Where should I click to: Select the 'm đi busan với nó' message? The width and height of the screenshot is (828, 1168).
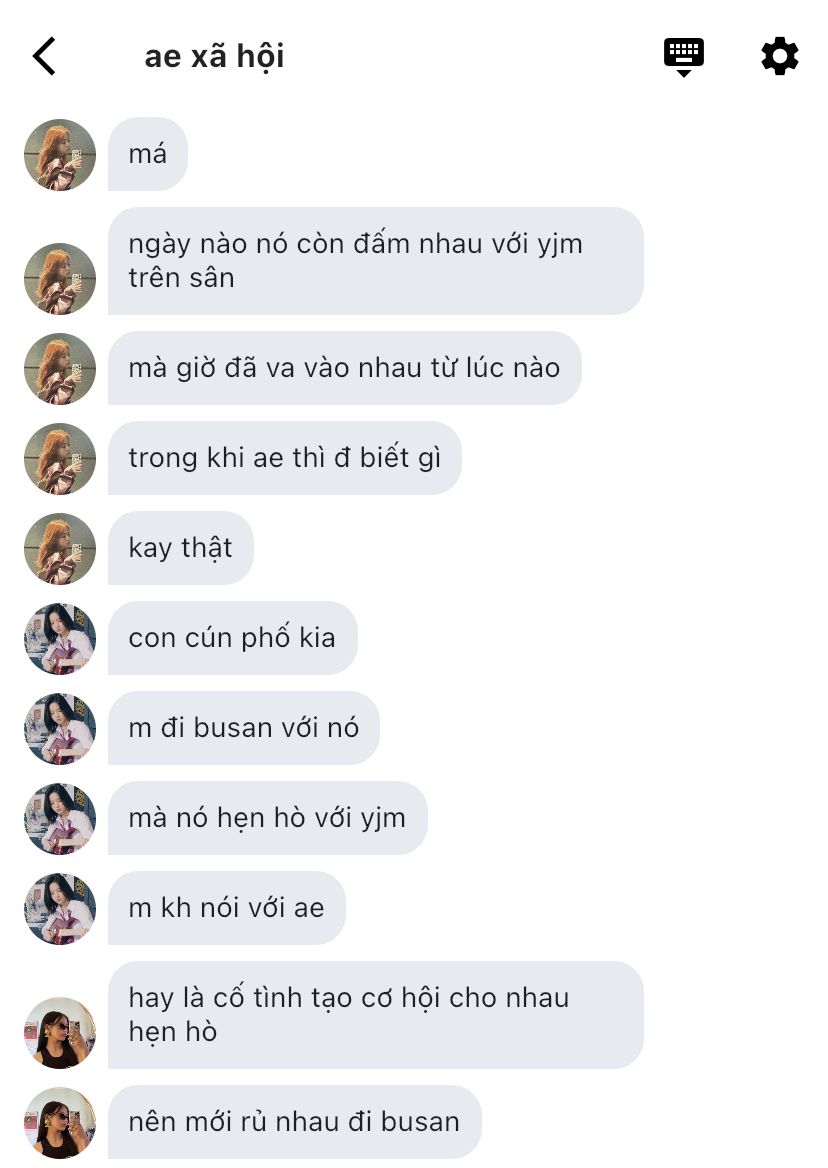tap(243, 728)
